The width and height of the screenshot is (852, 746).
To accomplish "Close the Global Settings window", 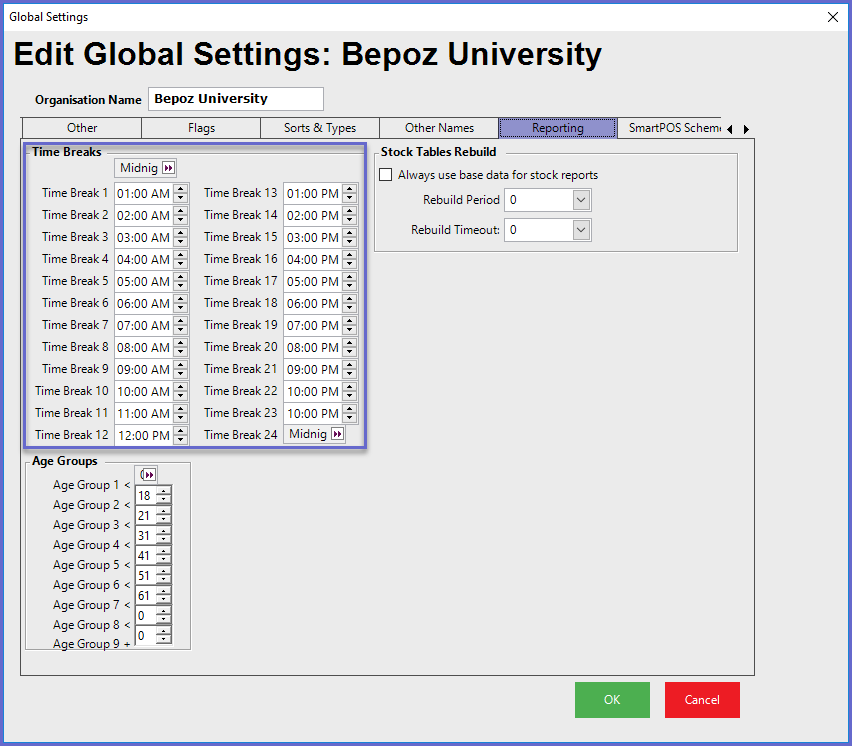I will pos(832,17).
